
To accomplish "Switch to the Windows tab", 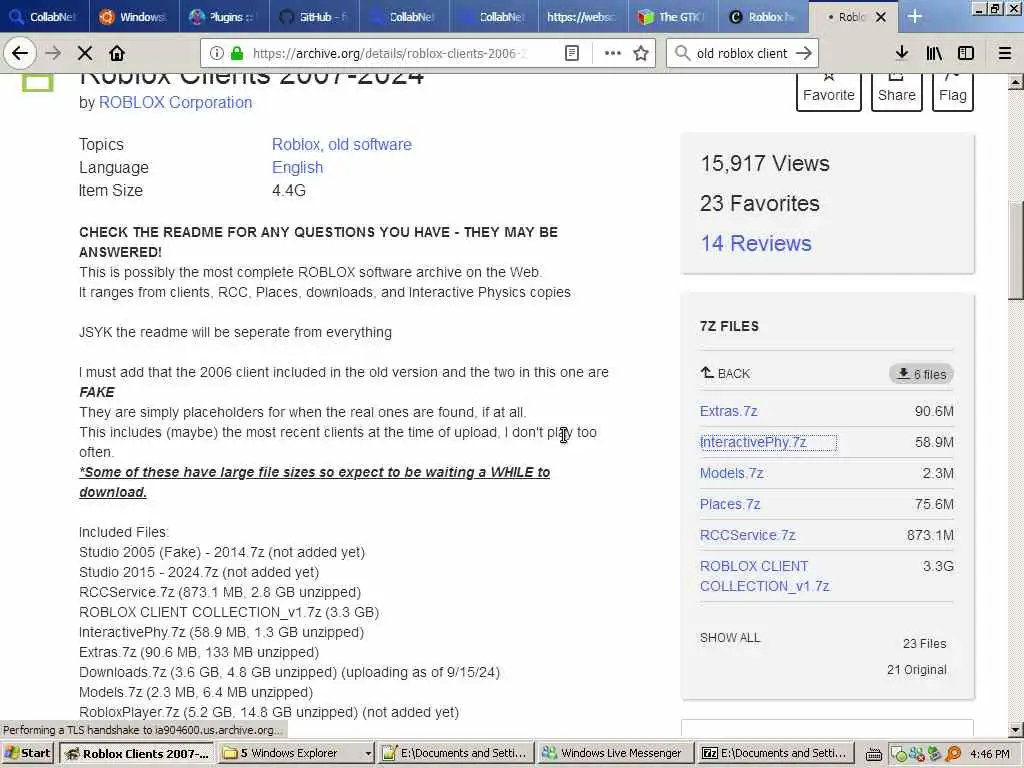I will tap(134, 16).
